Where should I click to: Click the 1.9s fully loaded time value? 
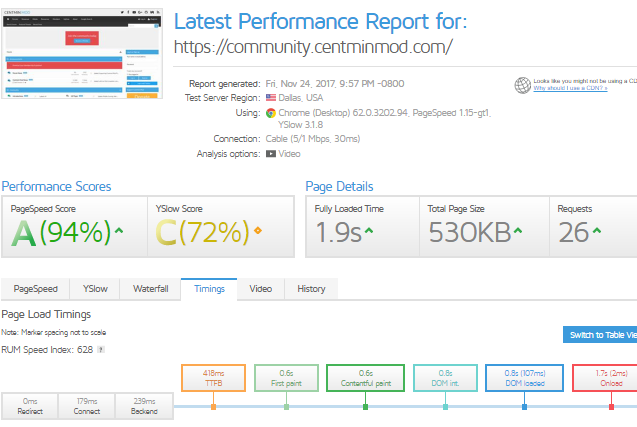click(338, 232)
